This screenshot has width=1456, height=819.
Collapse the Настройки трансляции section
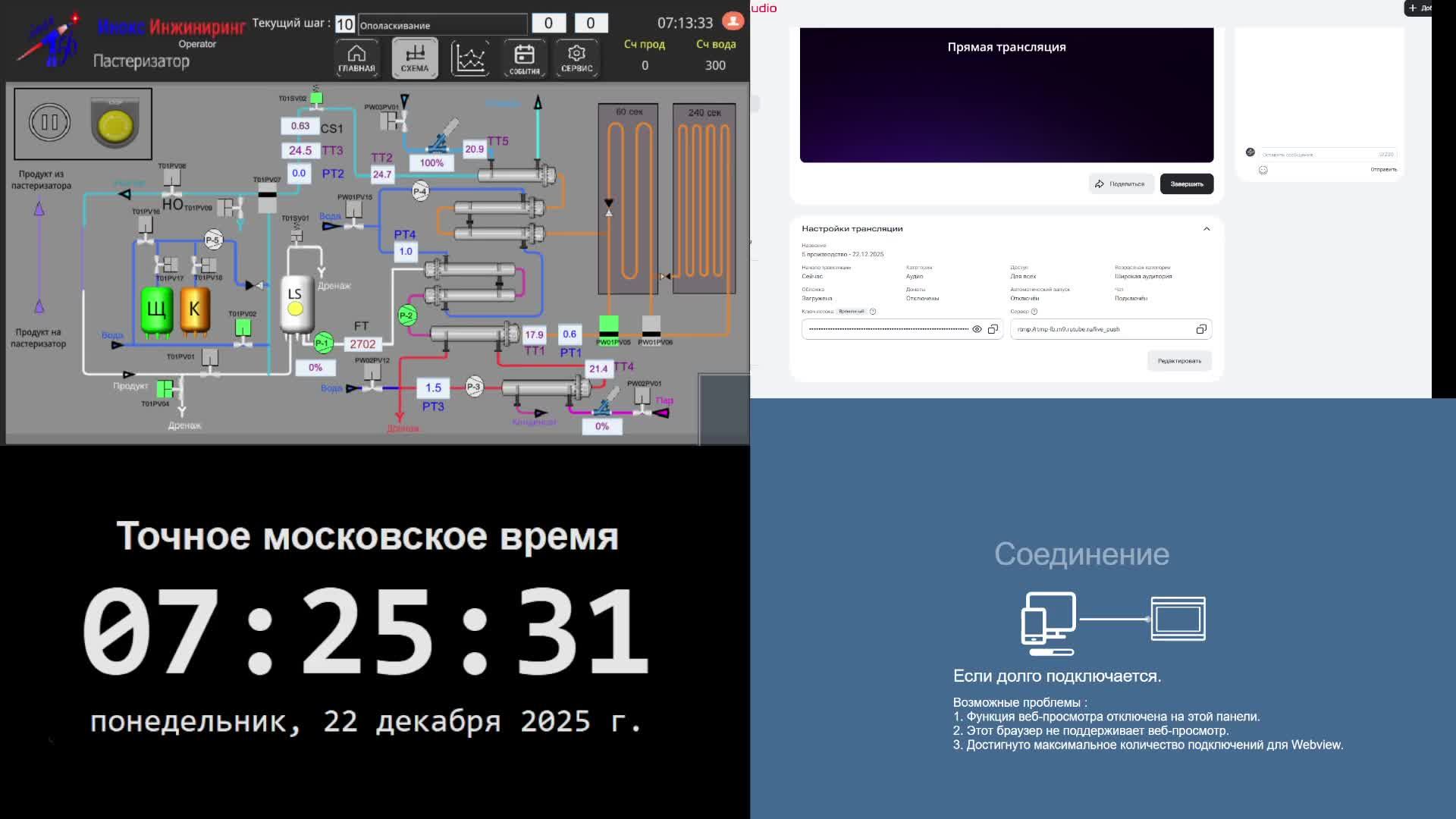click(x=1207, y=228)
